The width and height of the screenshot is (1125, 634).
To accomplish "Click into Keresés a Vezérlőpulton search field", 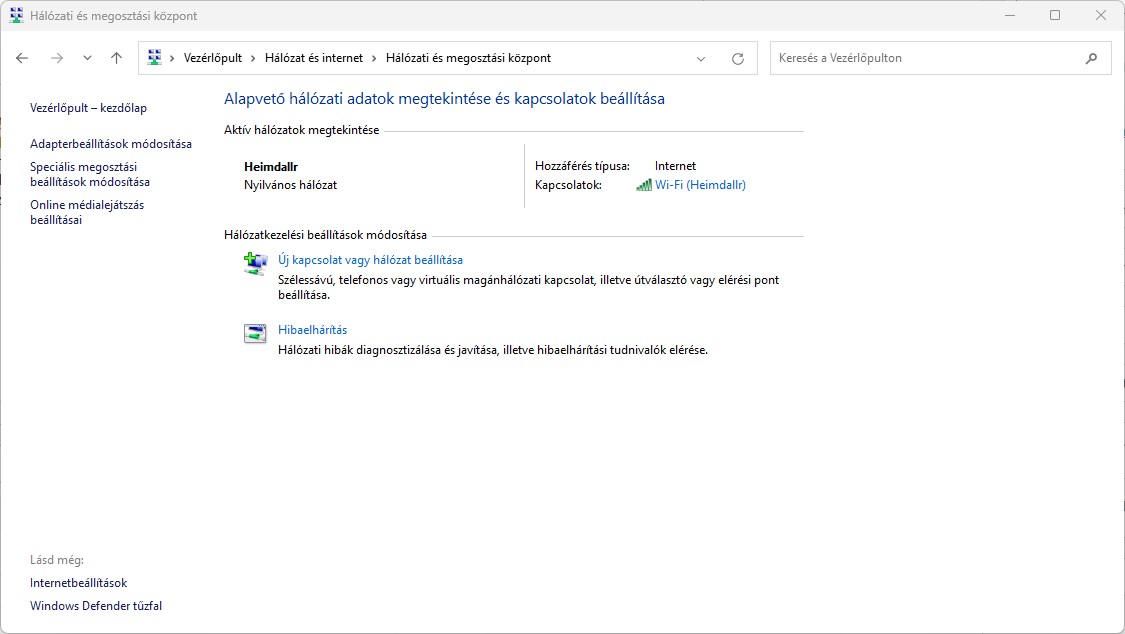I will [x=925, y=58].
